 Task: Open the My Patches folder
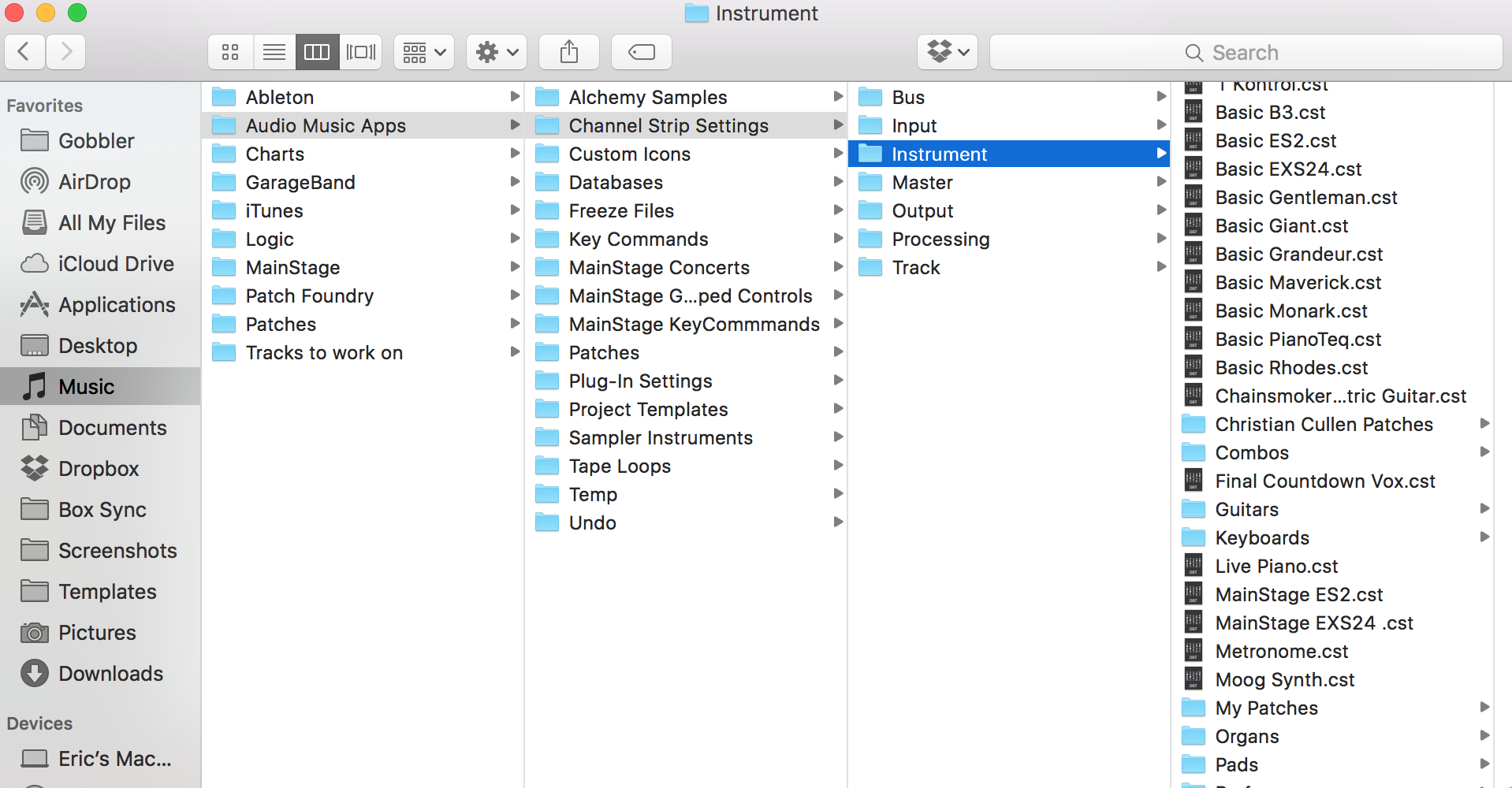[1333, 708]
